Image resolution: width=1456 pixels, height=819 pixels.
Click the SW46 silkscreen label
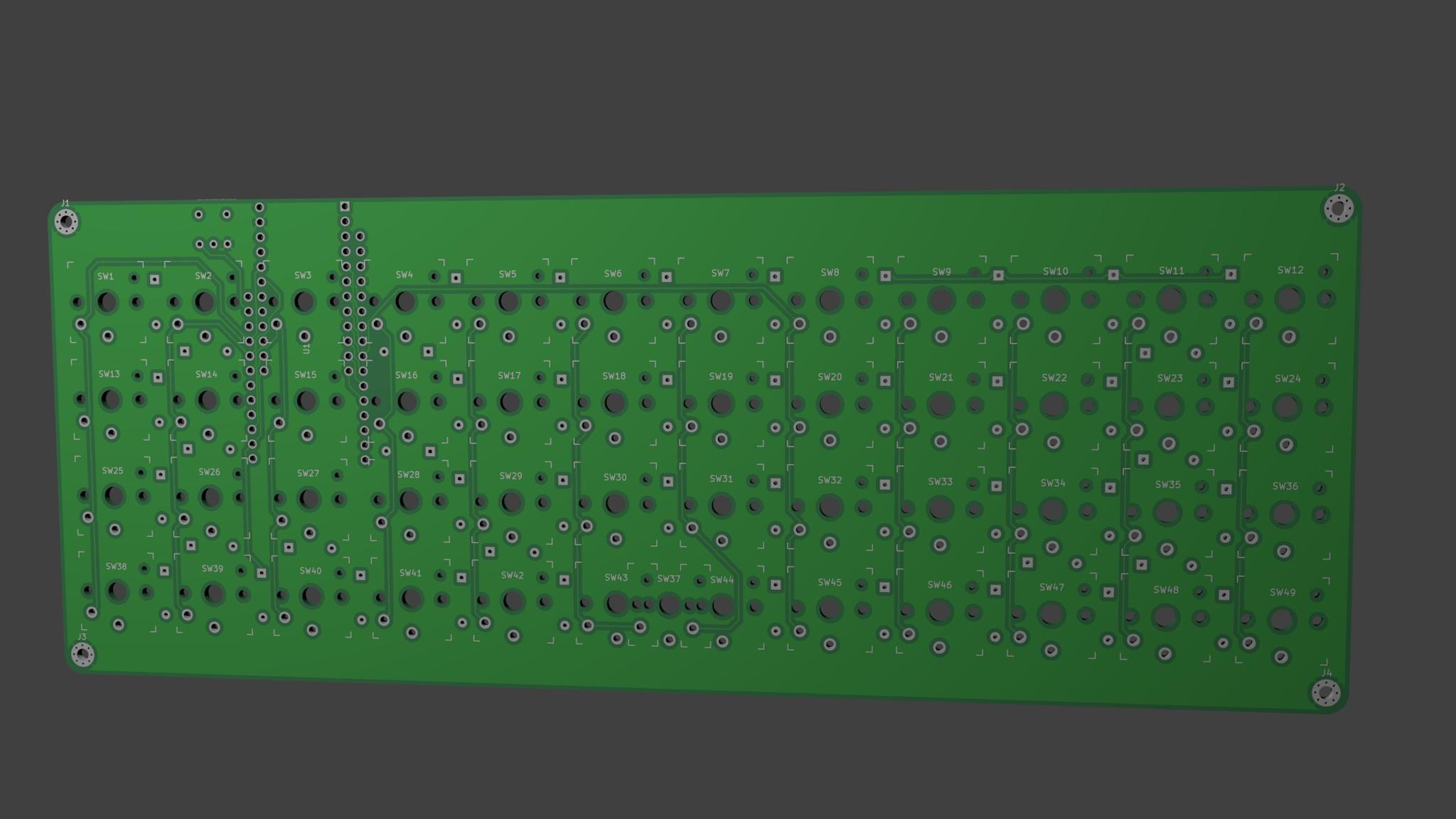(x=939, y=585)
